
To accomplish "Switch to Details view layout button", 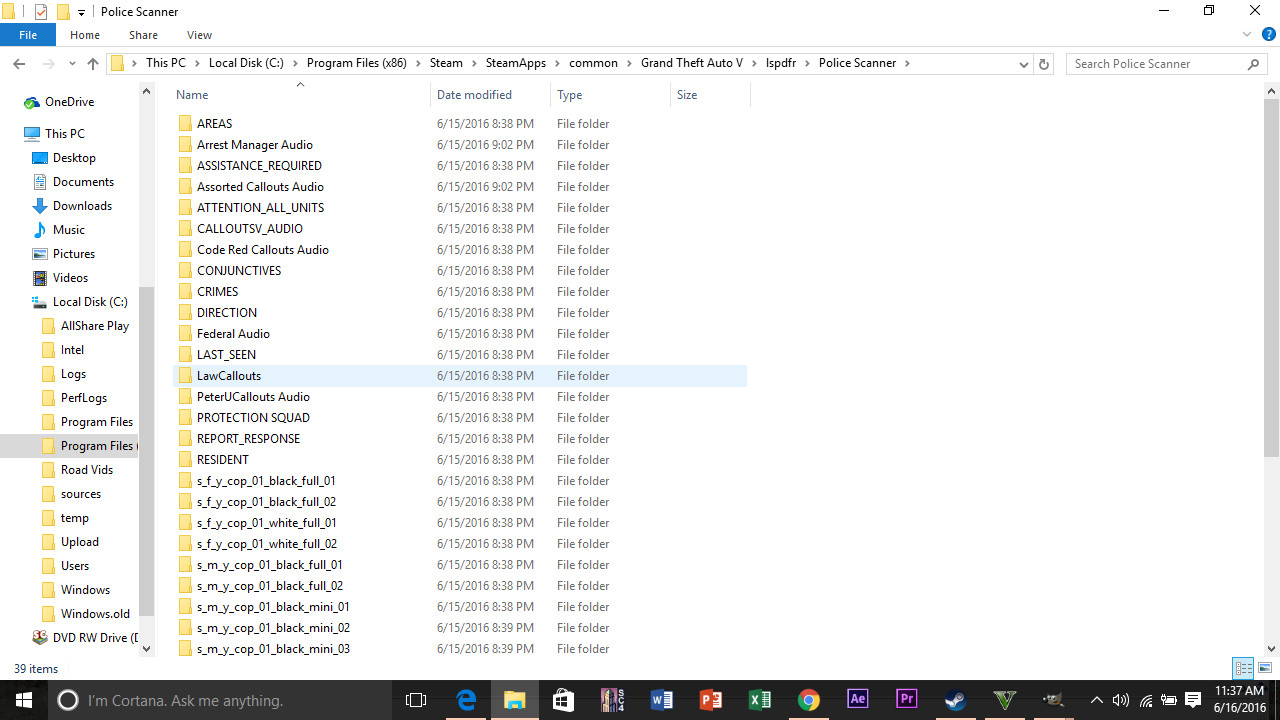I will (1243, 668).
